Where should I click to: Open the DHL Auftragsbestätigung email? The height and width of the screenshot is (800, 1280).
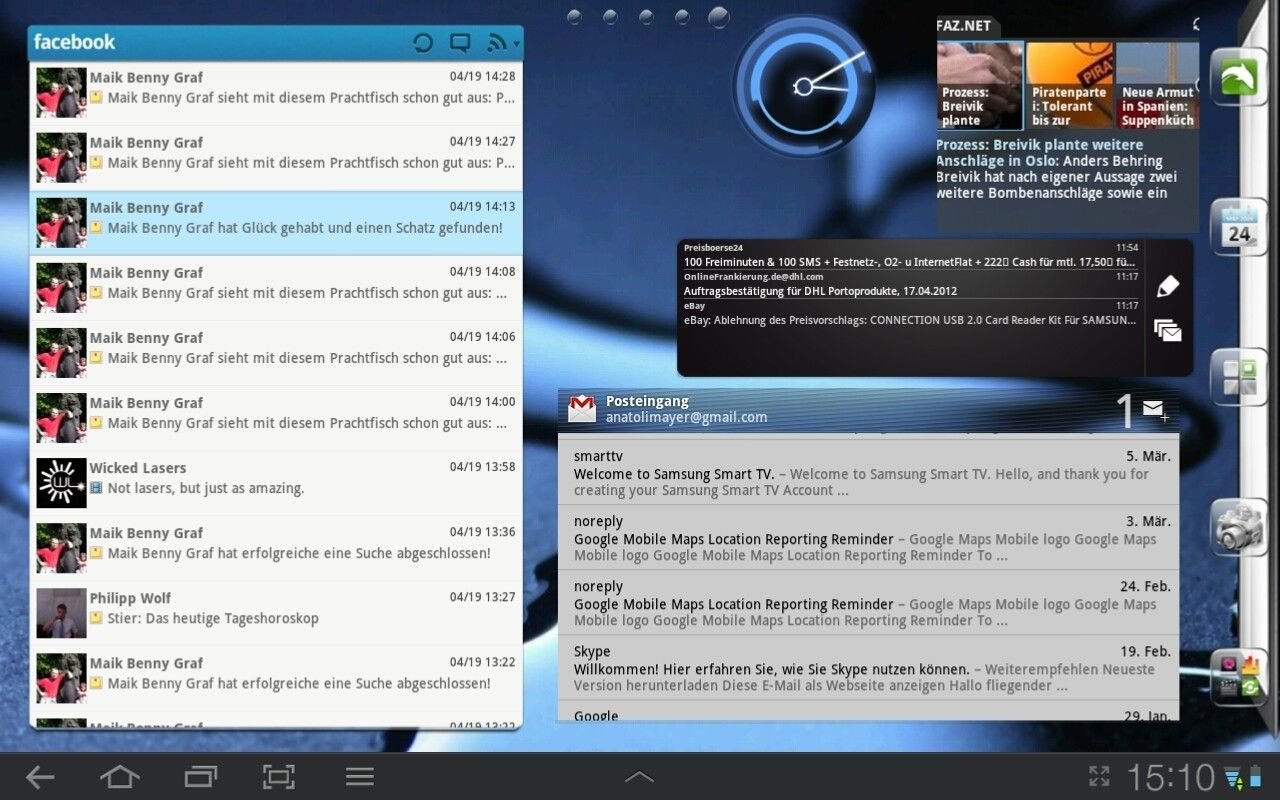click(x=911, y=284)
